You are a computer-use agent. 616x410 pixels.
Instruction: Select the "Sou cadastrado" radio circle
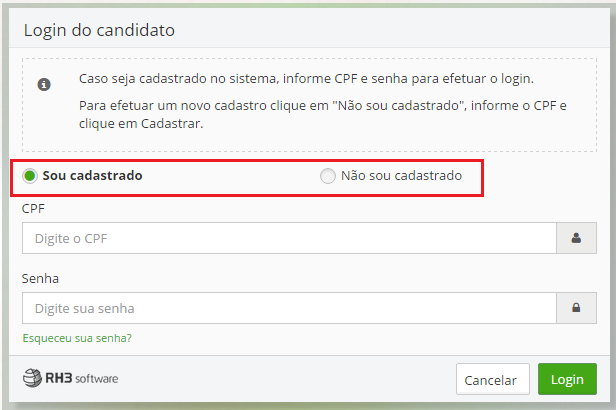click(x=30, y=176)
